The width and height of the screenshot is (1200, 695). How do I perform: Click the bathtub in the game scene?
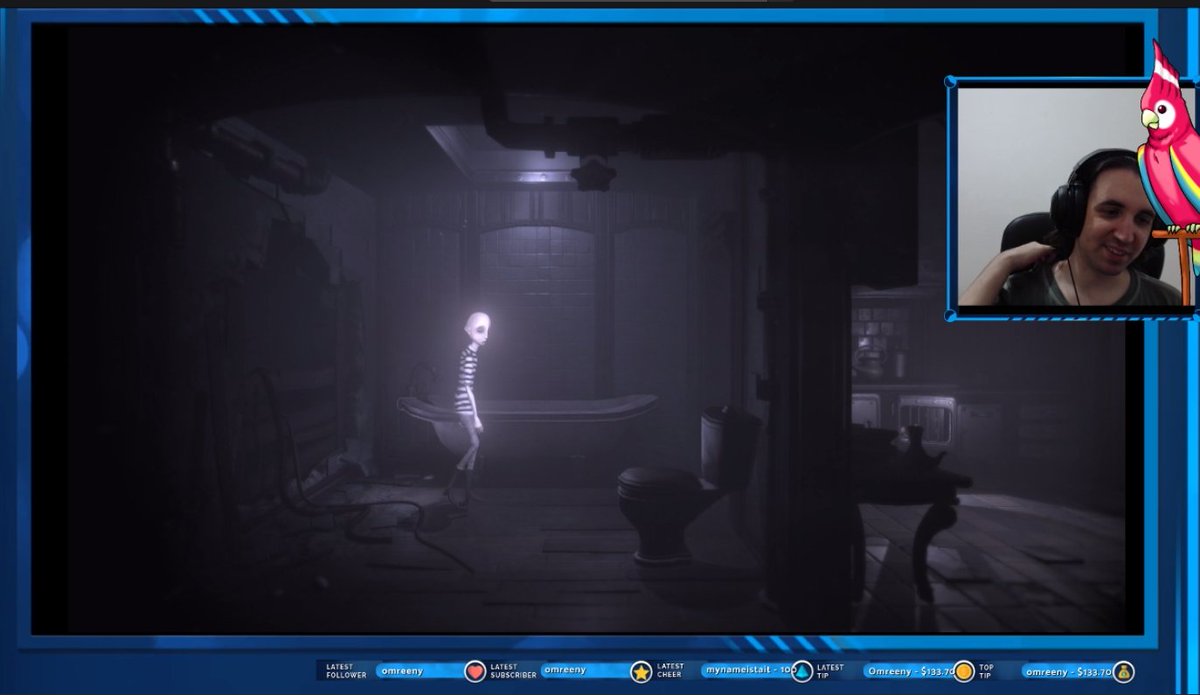coord(527,425)
